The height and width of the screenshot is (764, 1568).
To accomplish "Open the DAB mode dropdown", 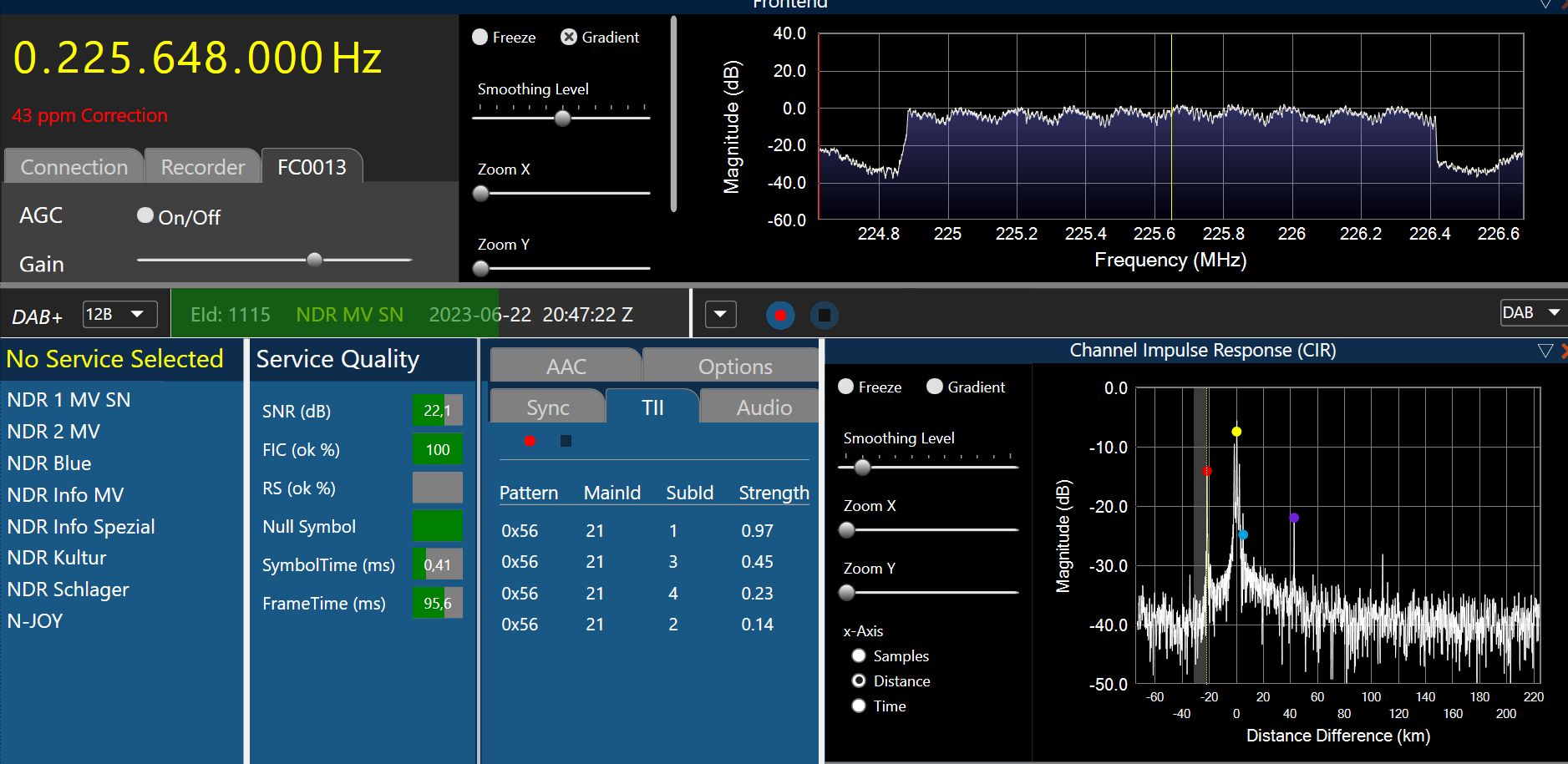I will (1532, 313).
